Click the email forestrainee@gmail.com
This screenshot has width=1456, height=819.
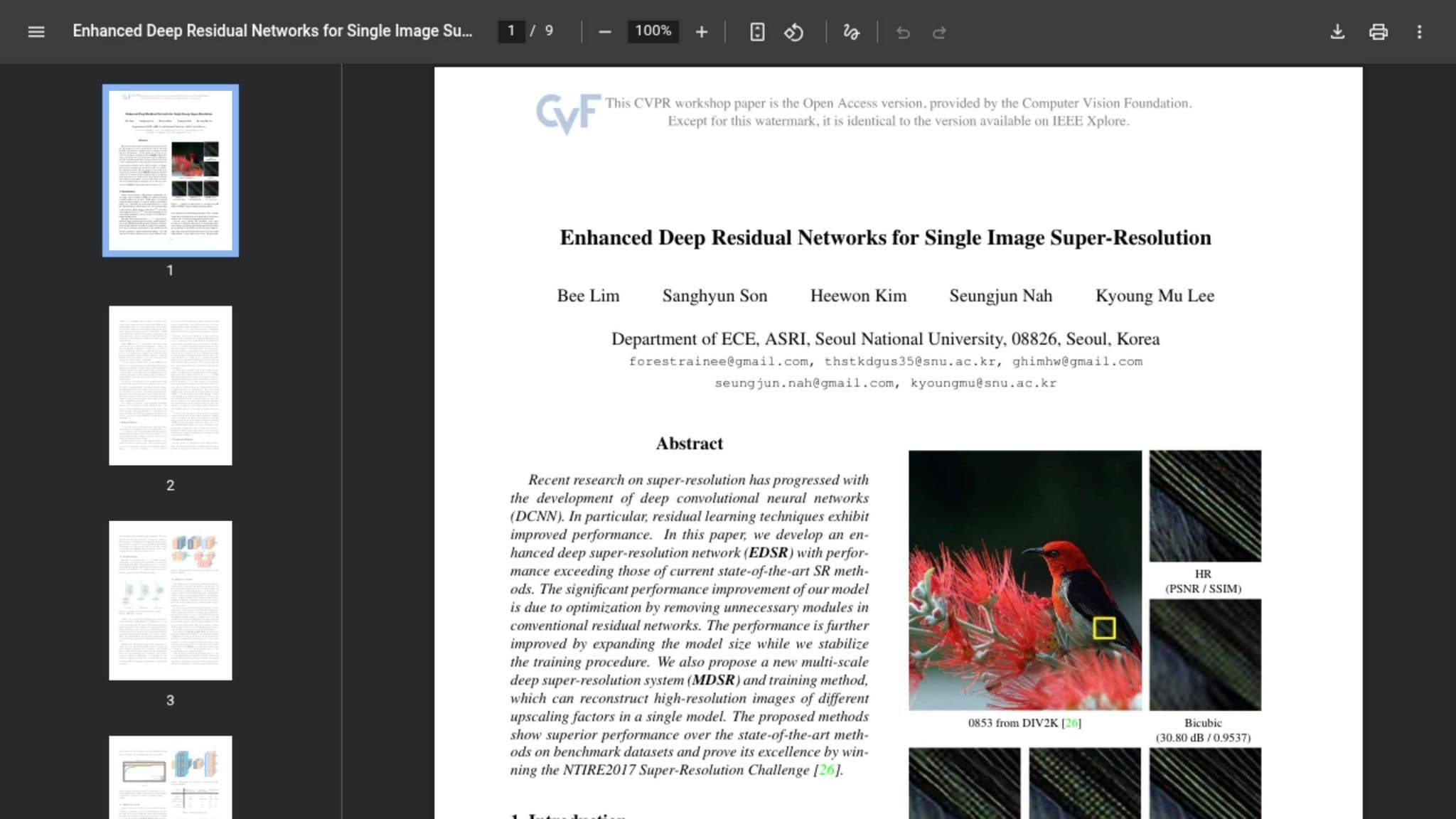tap(719, 361)
